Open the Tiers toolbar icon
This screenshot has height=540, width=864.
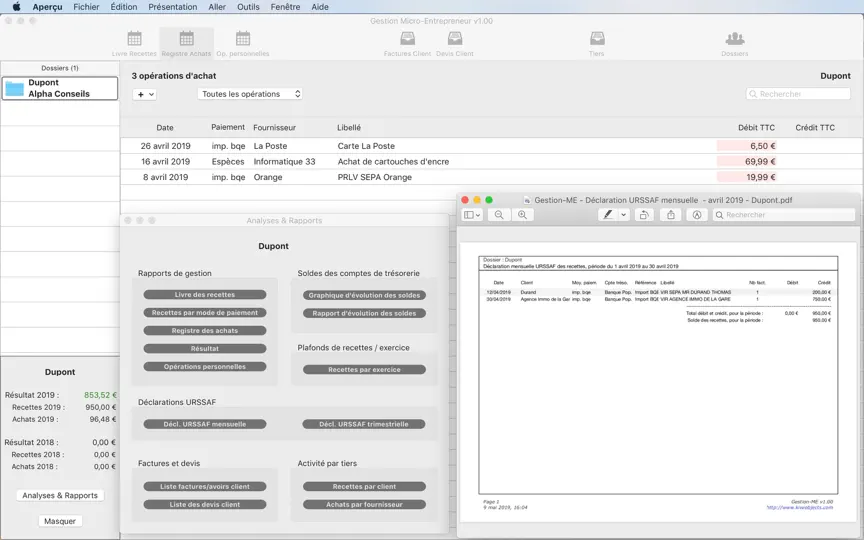pyautogui.click(x=597, y=44)
